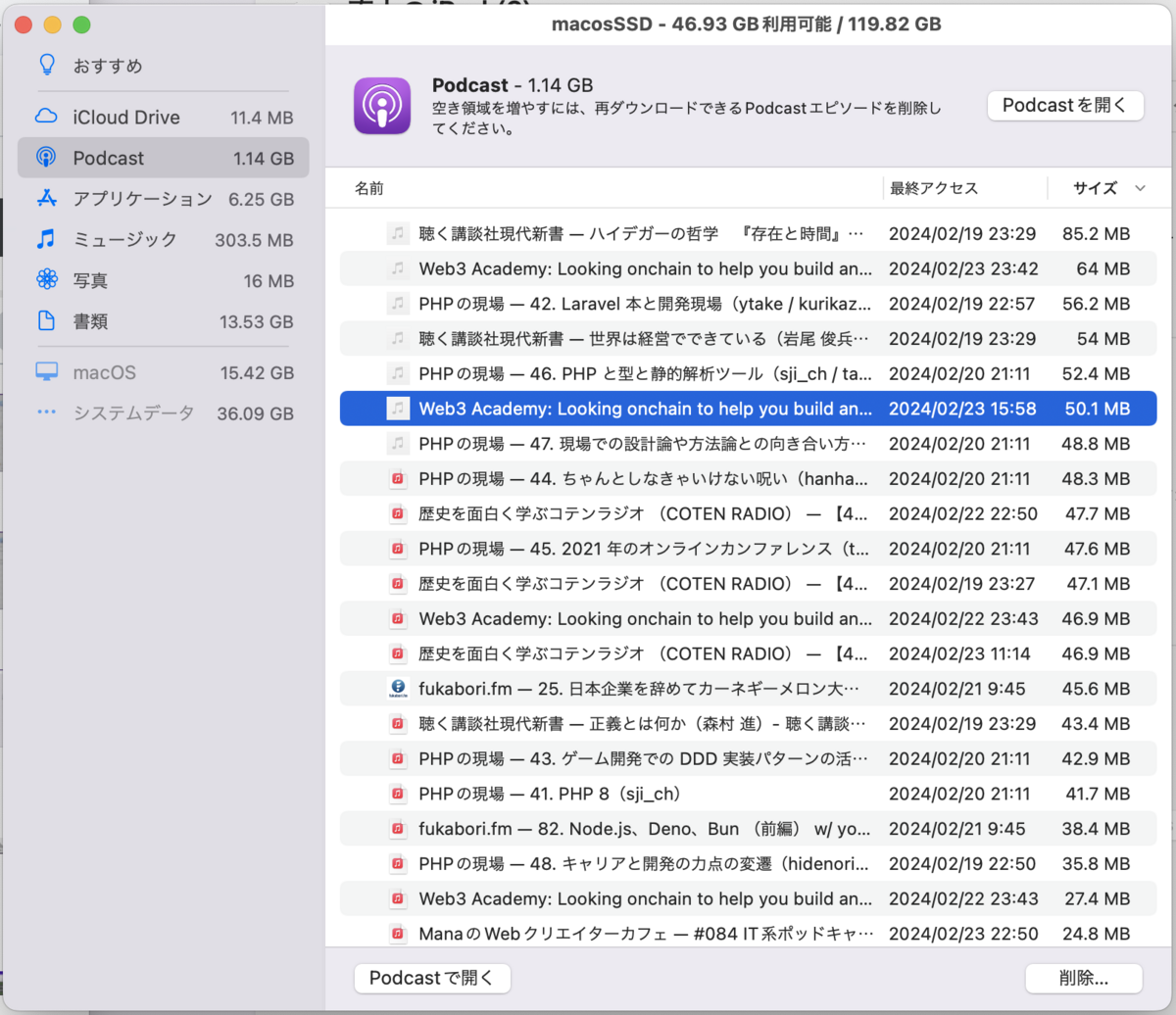The width and height of the screenshot is (1176, 1015).
Task: Click the Podcastを開く button
Action: (x=1065, y=105)
